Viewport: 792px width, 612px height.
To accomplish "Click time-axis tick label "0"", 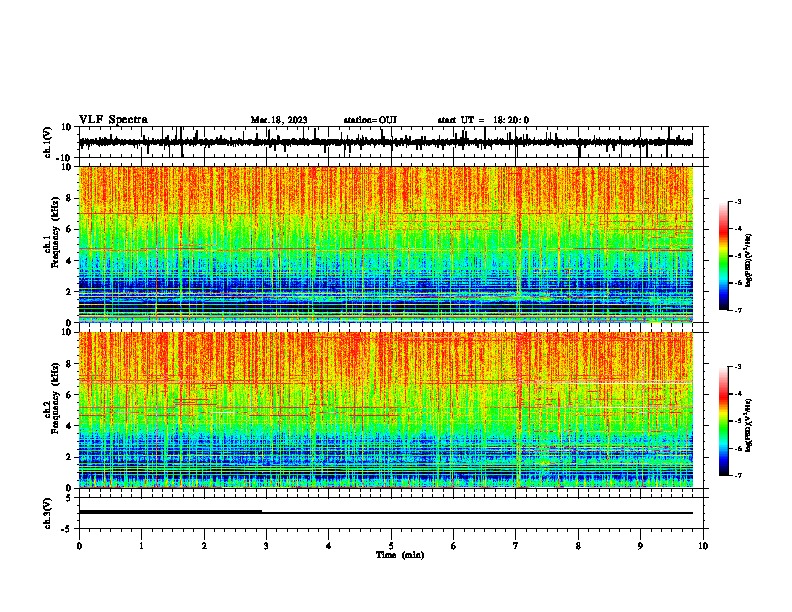I will point(79,546).
